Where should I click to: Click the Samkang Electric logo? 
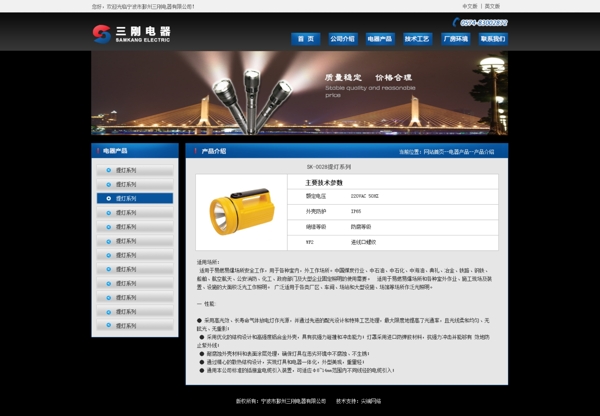click(x=131, y=34)
